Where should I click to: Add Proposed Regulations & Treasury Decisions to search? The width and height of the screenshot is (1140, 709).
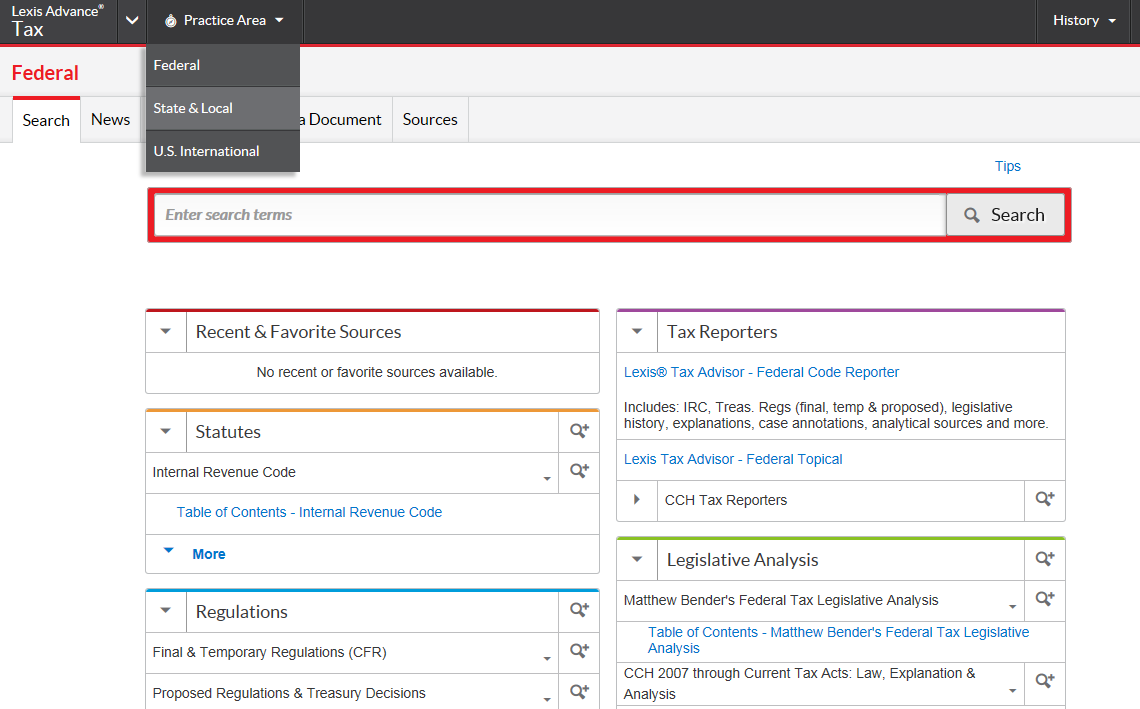579,692
